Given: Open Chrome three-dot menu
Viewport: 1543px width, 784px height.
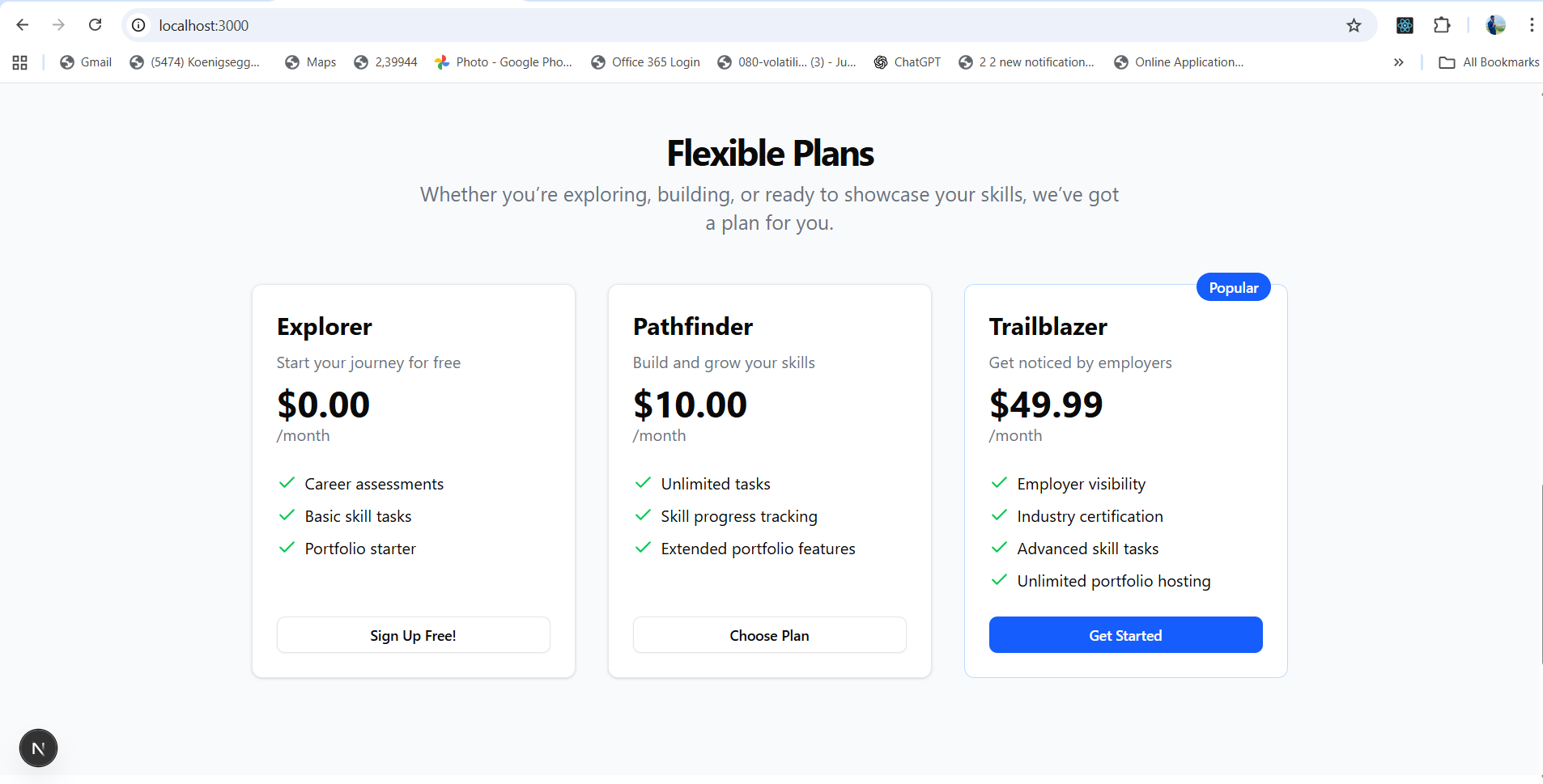Looking at the screenshot, I should [x=1531, y=25].
